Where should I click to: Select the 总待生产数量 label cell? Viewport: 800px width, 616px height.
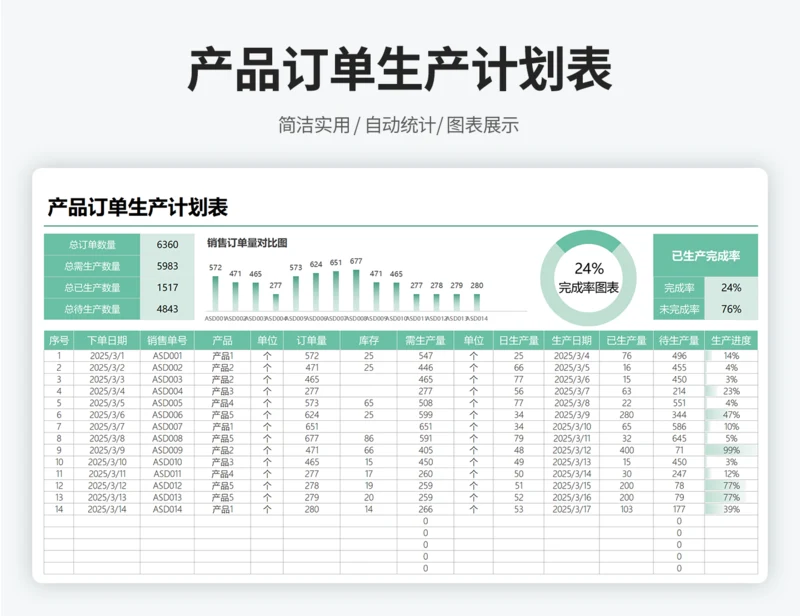pyautogui.click(x=92, y=309)
